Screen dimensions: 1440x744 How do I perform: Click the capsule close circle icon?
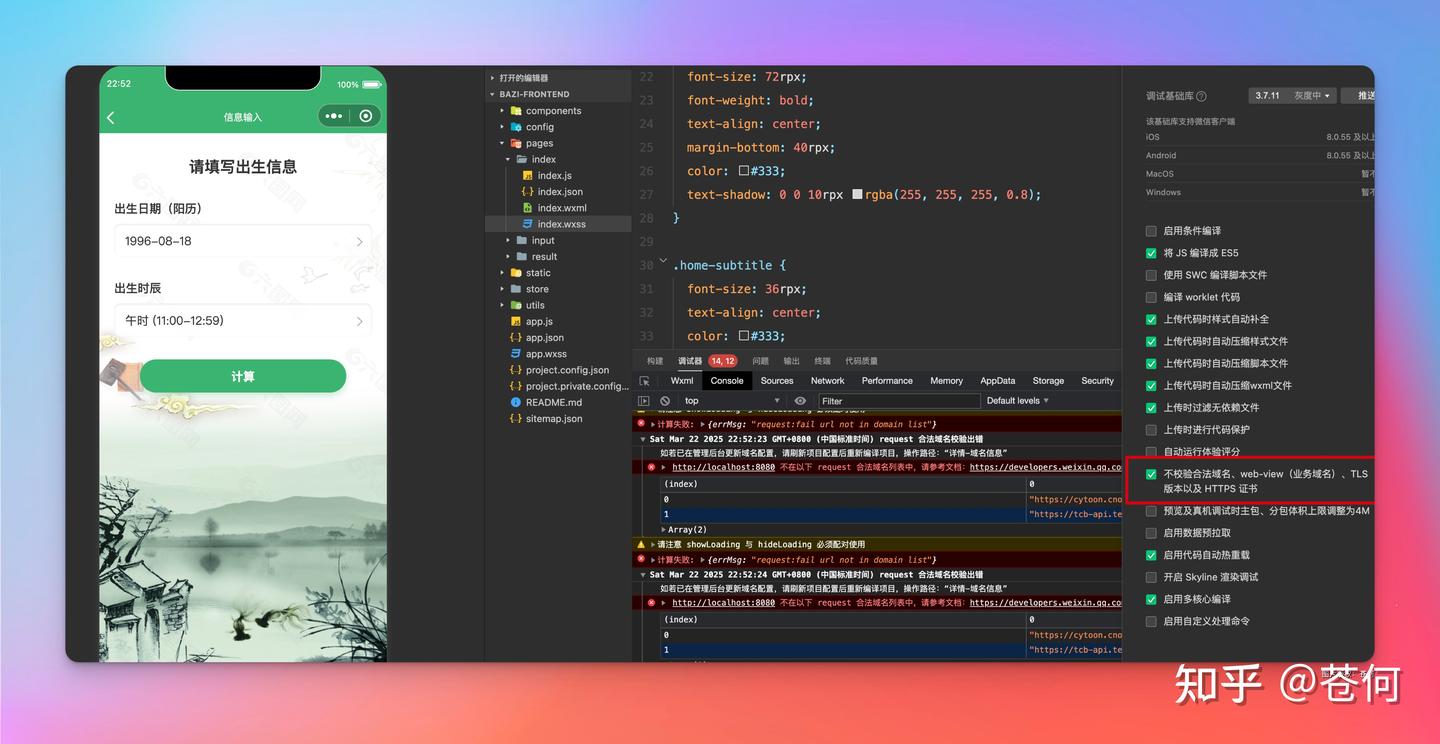(x=366, y=116)
